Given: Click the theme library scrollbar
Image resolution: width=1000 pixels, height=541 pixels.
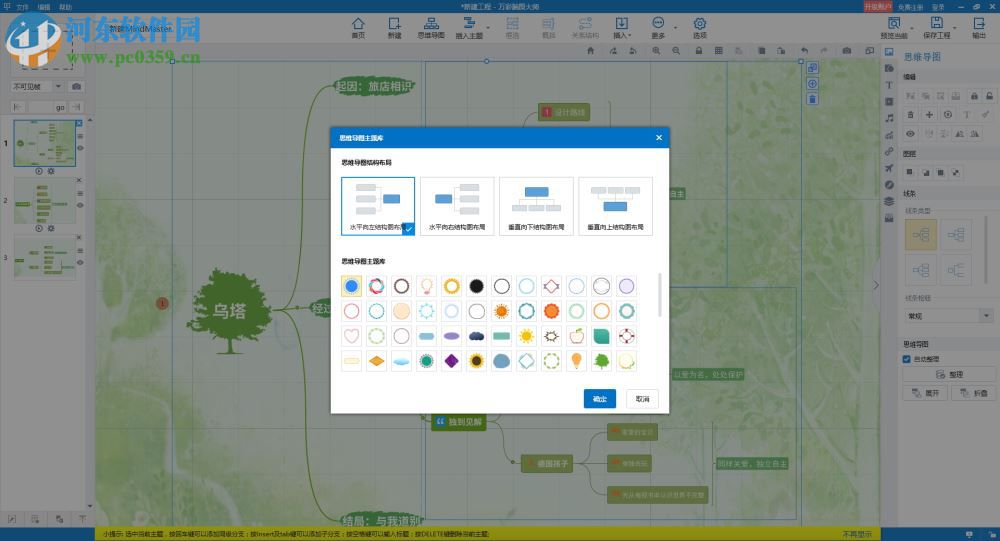Looking at the screenshot, I should coord(659,295).
